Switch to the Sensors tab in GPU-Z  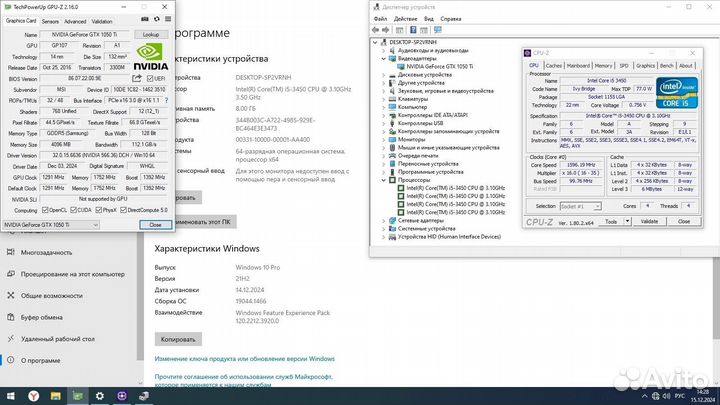tap(50, 22)
